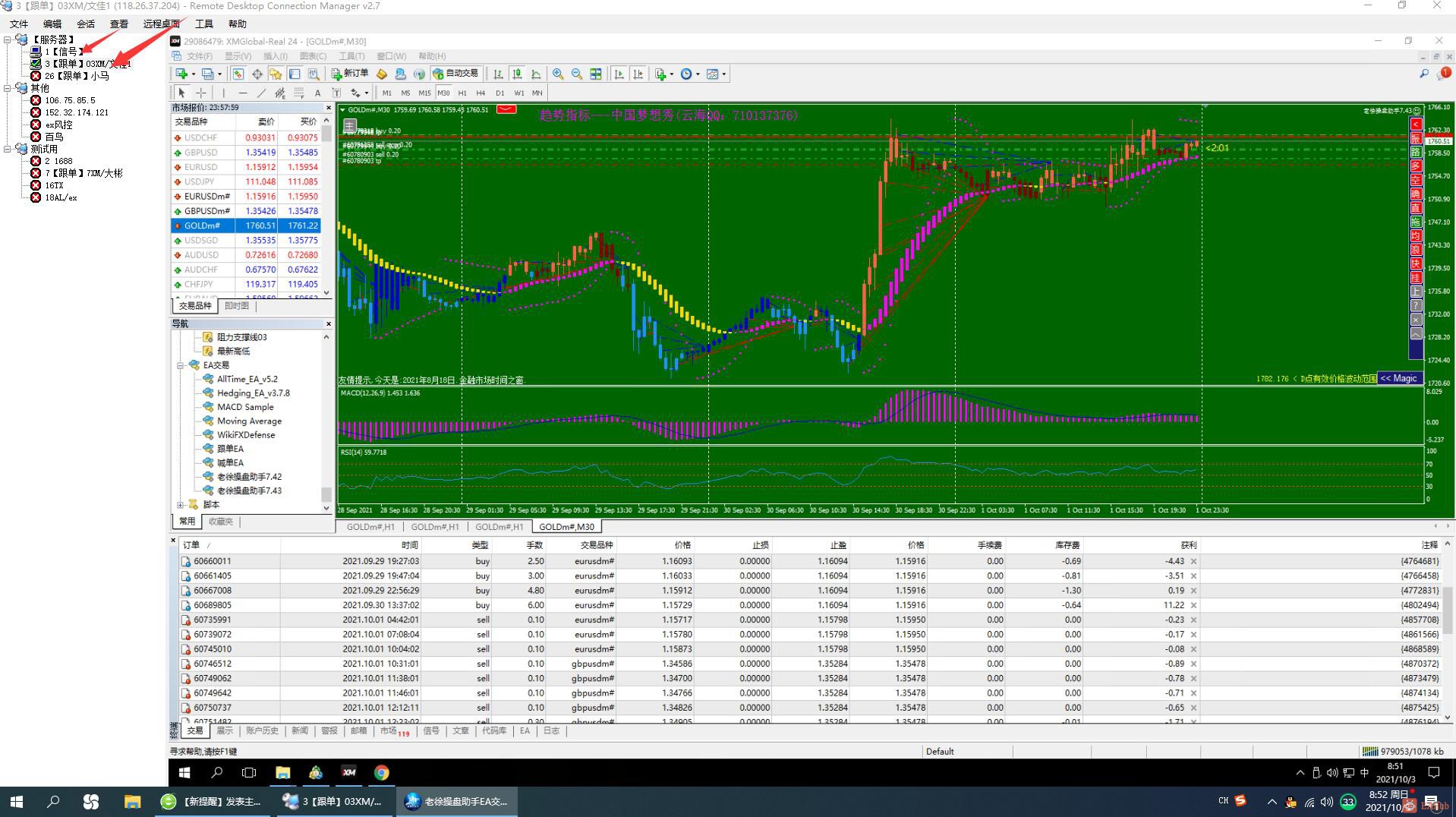This screenshot has height=817, width=1456.
Task: Toggle the chart auto-scroll button
Action: tap(619, 74)
